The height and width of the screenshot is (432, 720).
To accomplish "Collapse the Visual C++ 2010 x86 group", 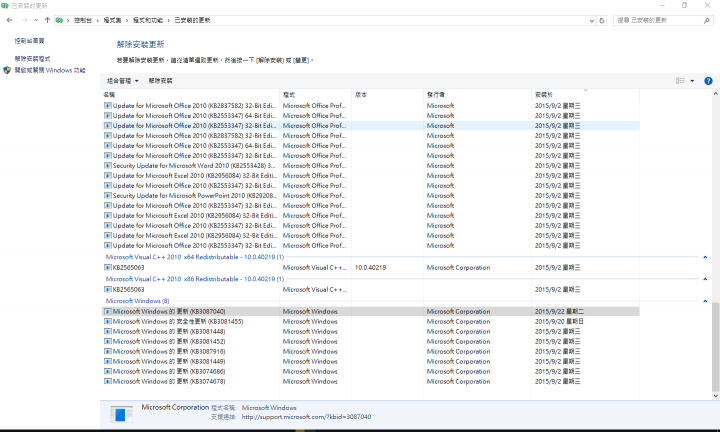I will tap(705, 279).
